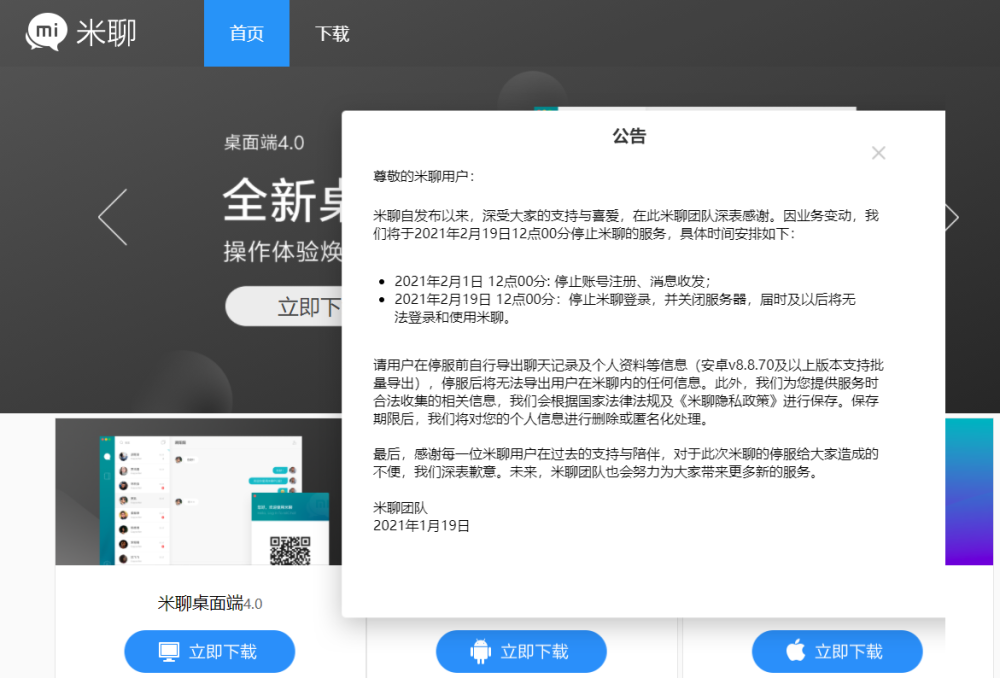Click the 桌面端4.0 banner subtitle

[x=264, y=142]
